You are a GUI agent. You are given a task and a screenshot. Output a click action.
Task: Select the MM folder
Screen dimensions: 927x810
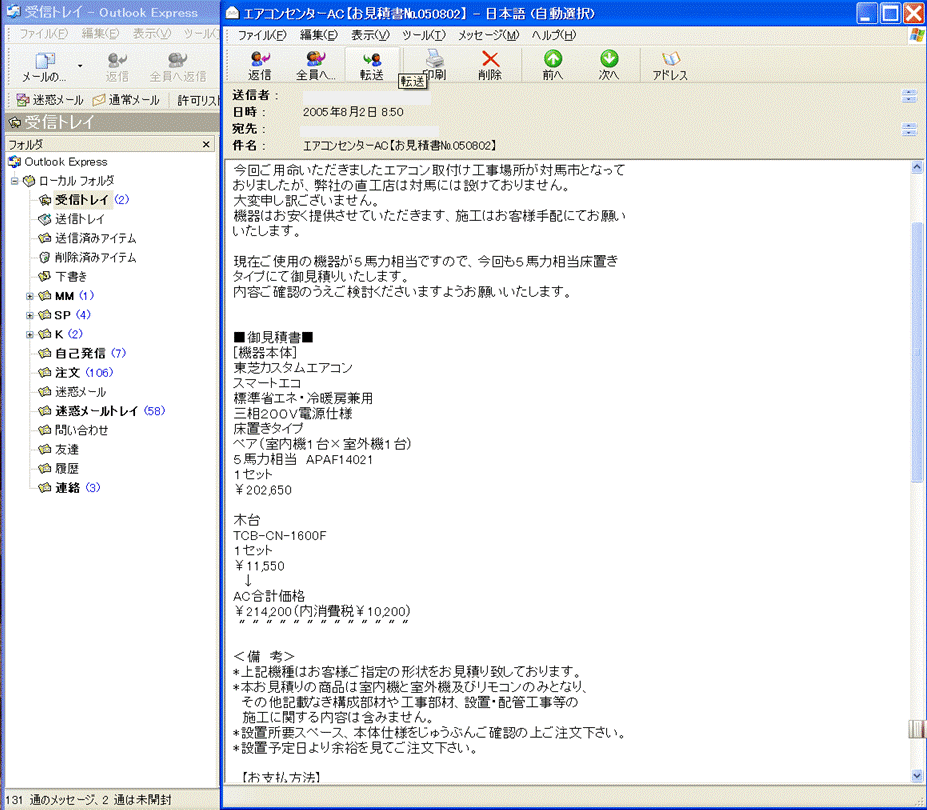coord(65,296)
